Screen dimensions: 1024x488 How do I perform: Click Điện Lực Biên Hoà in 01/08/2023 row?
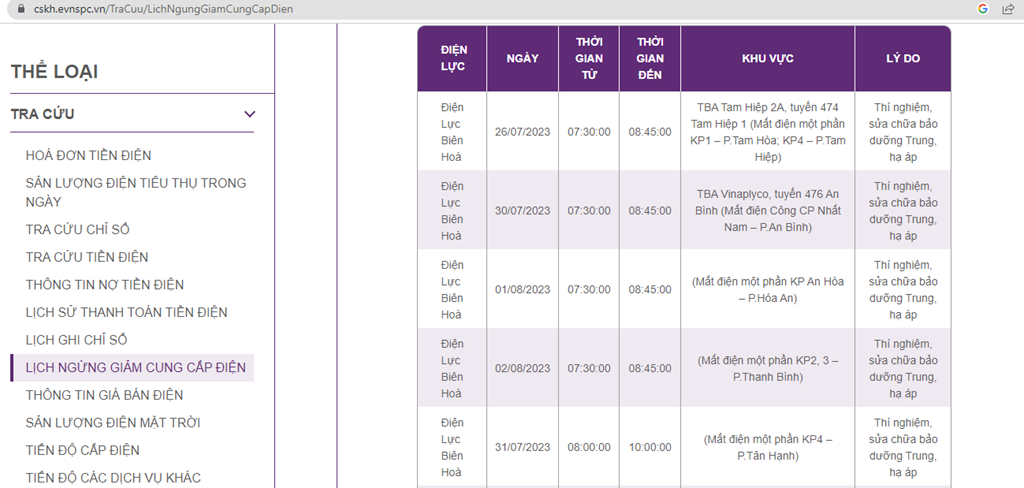(452, 289)
